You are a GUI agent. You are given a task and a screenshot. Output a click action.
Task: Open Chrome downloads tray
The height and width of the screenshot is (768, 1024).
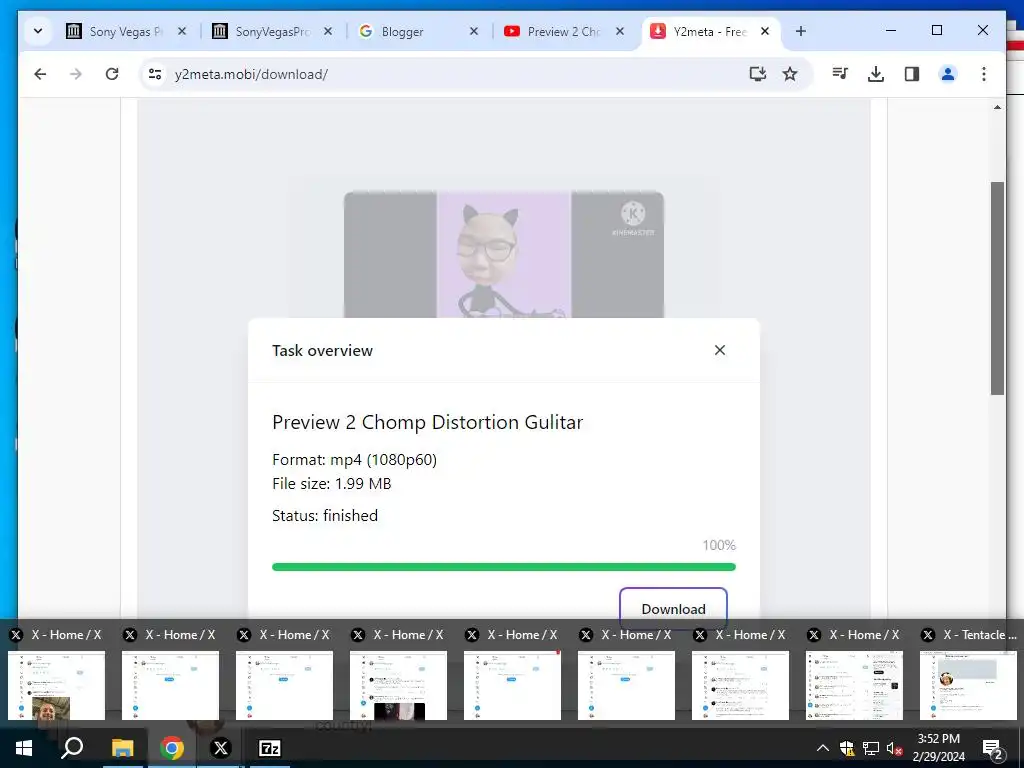pos(876,74)
